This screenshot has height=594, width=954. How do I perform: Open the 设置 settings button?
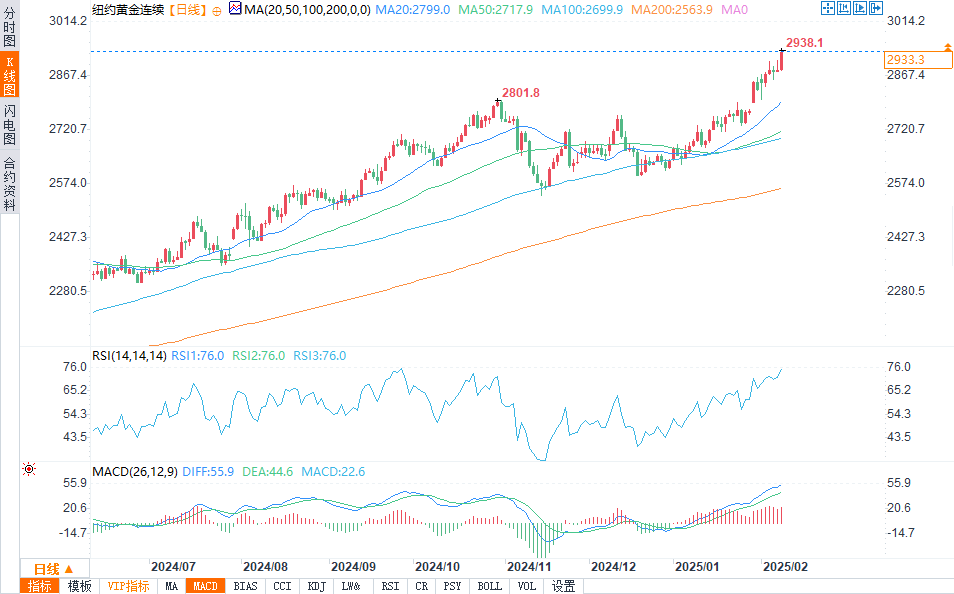[x=564, y=586]
